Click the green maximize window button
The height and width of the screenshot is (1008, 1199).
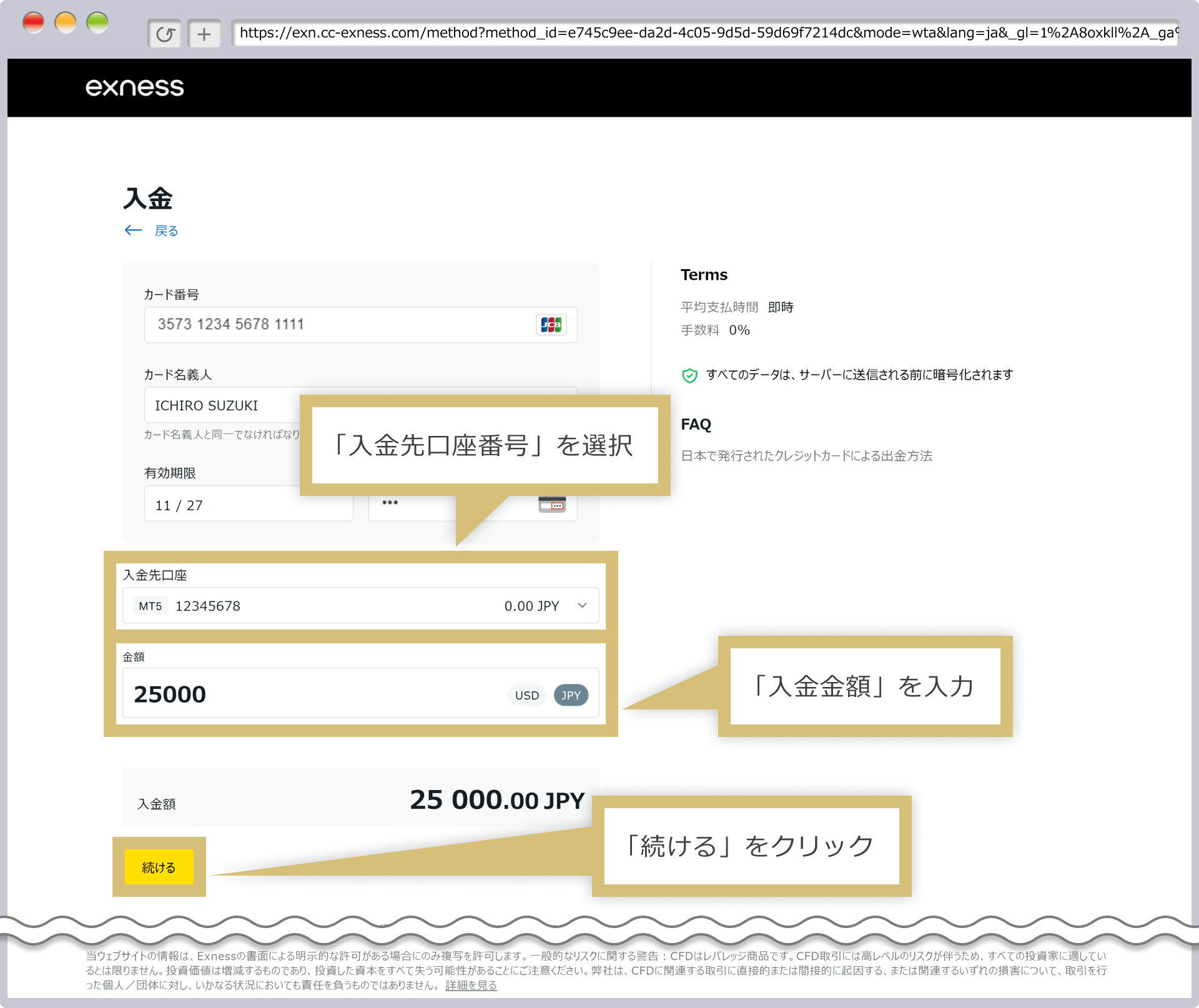click(97, 23)
